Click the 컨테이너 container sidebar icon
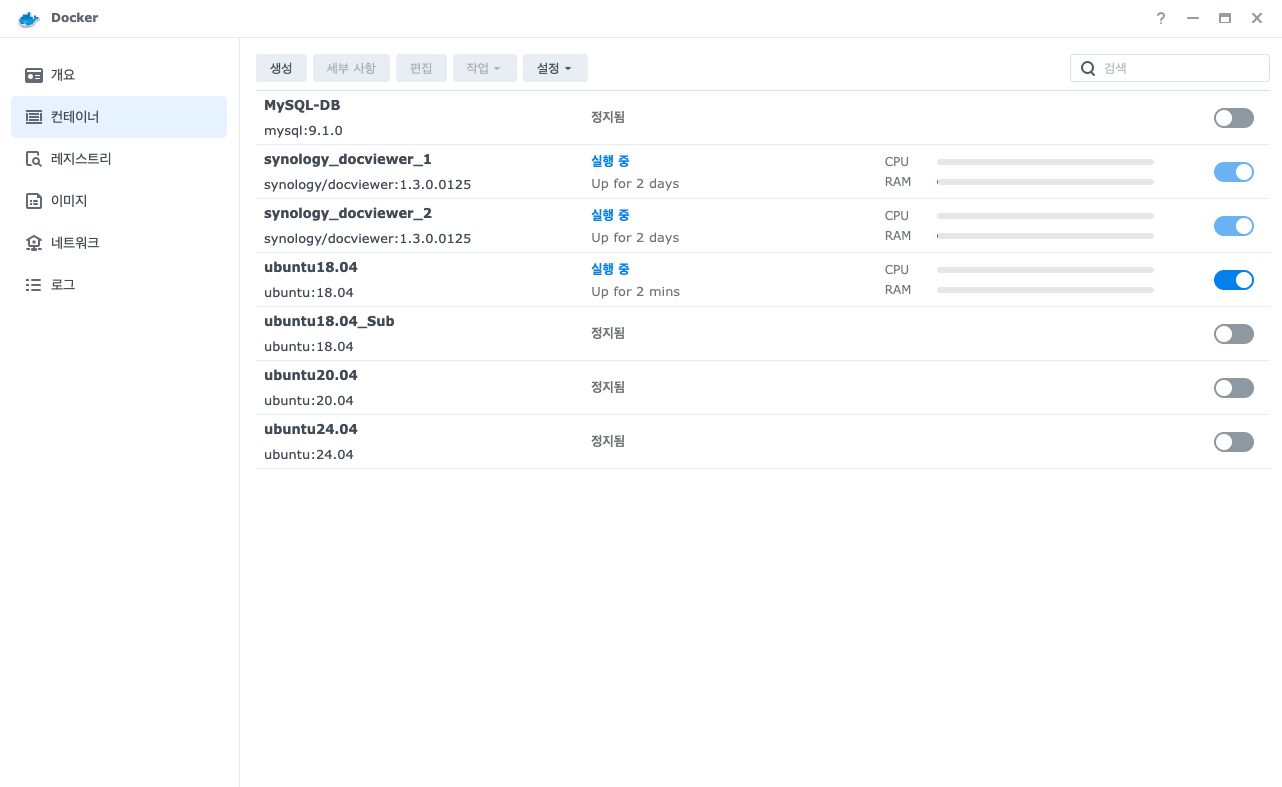The image size is (1282, 787). coord(34,117)
